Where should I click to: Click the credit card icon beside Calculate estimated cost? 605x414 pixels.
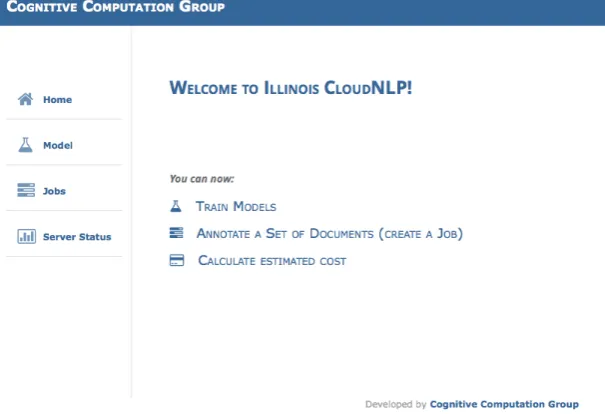click(x=177, y=260)
